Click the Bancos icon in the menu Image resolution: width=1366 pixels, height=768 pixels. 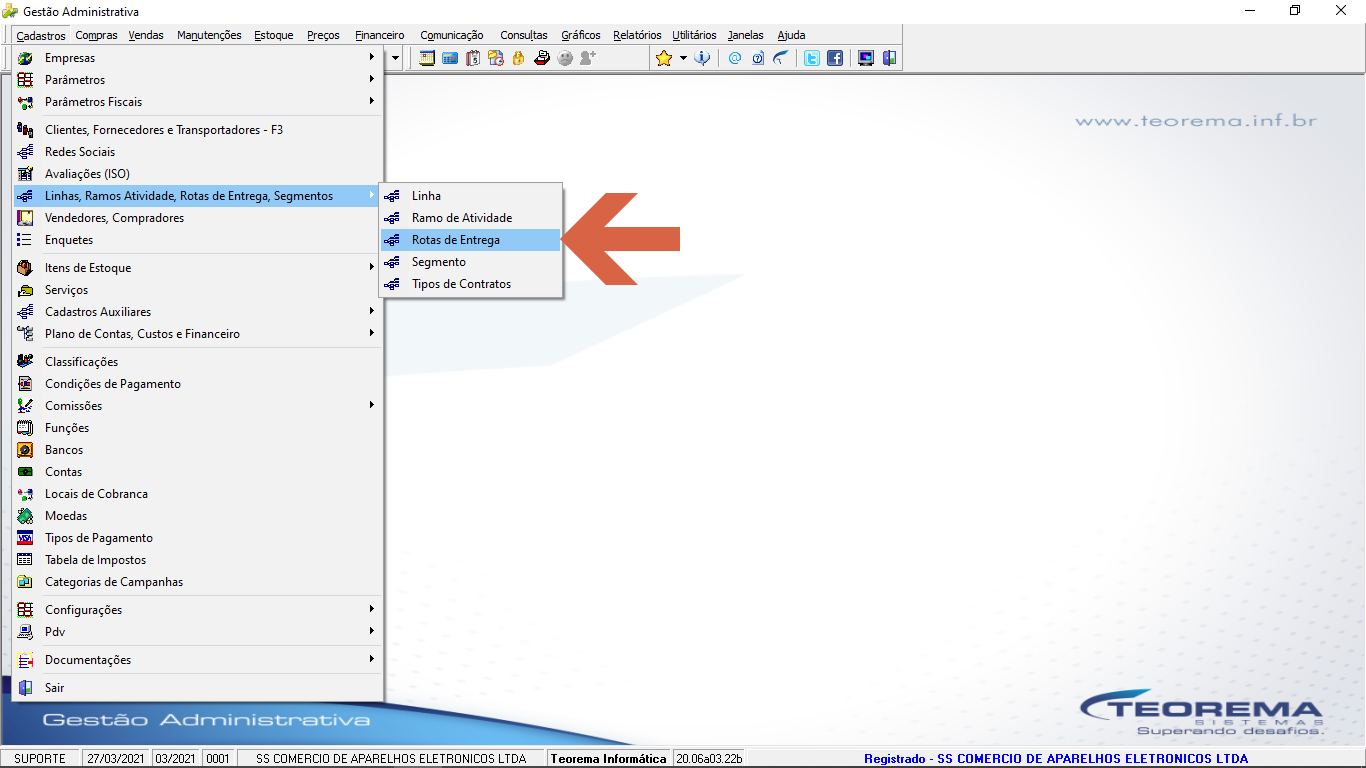tap(25, 450)
